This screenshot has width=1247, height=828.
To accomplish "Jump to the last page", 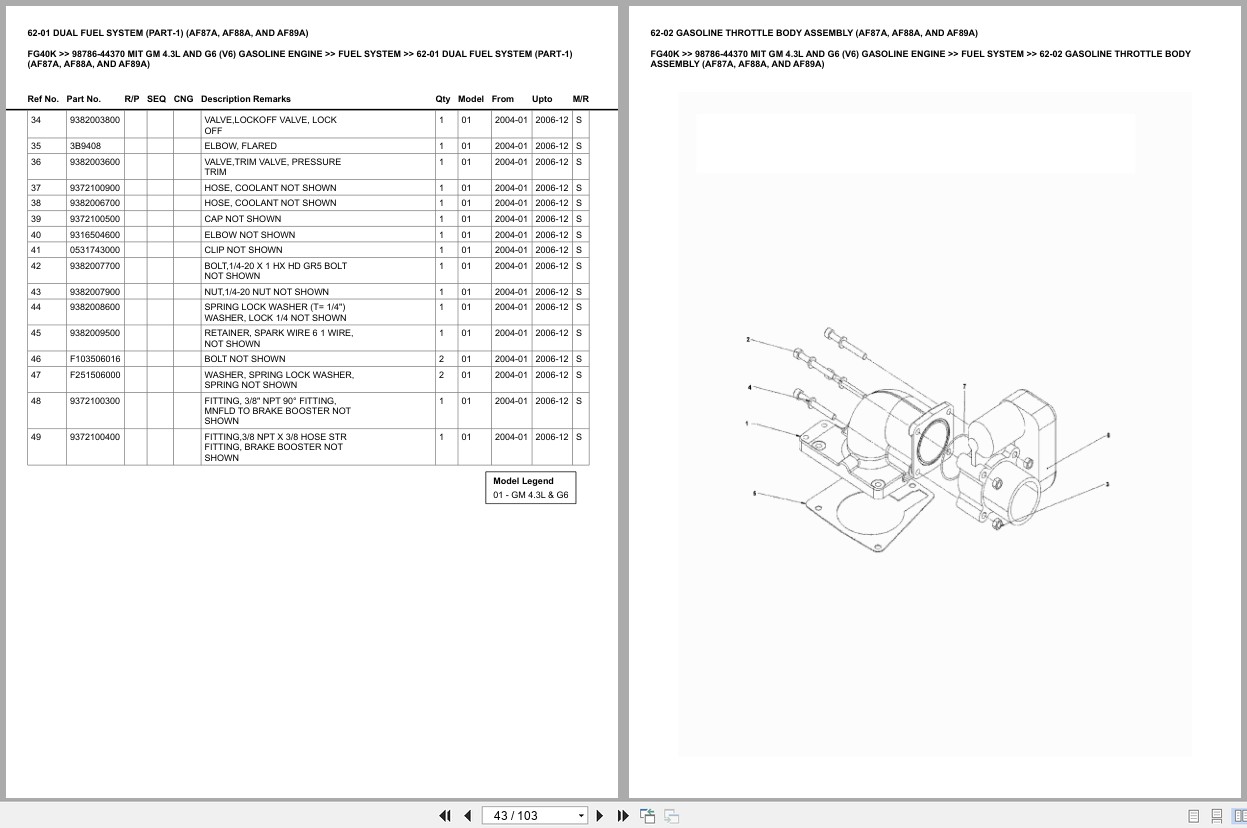I will pos(623,816).
